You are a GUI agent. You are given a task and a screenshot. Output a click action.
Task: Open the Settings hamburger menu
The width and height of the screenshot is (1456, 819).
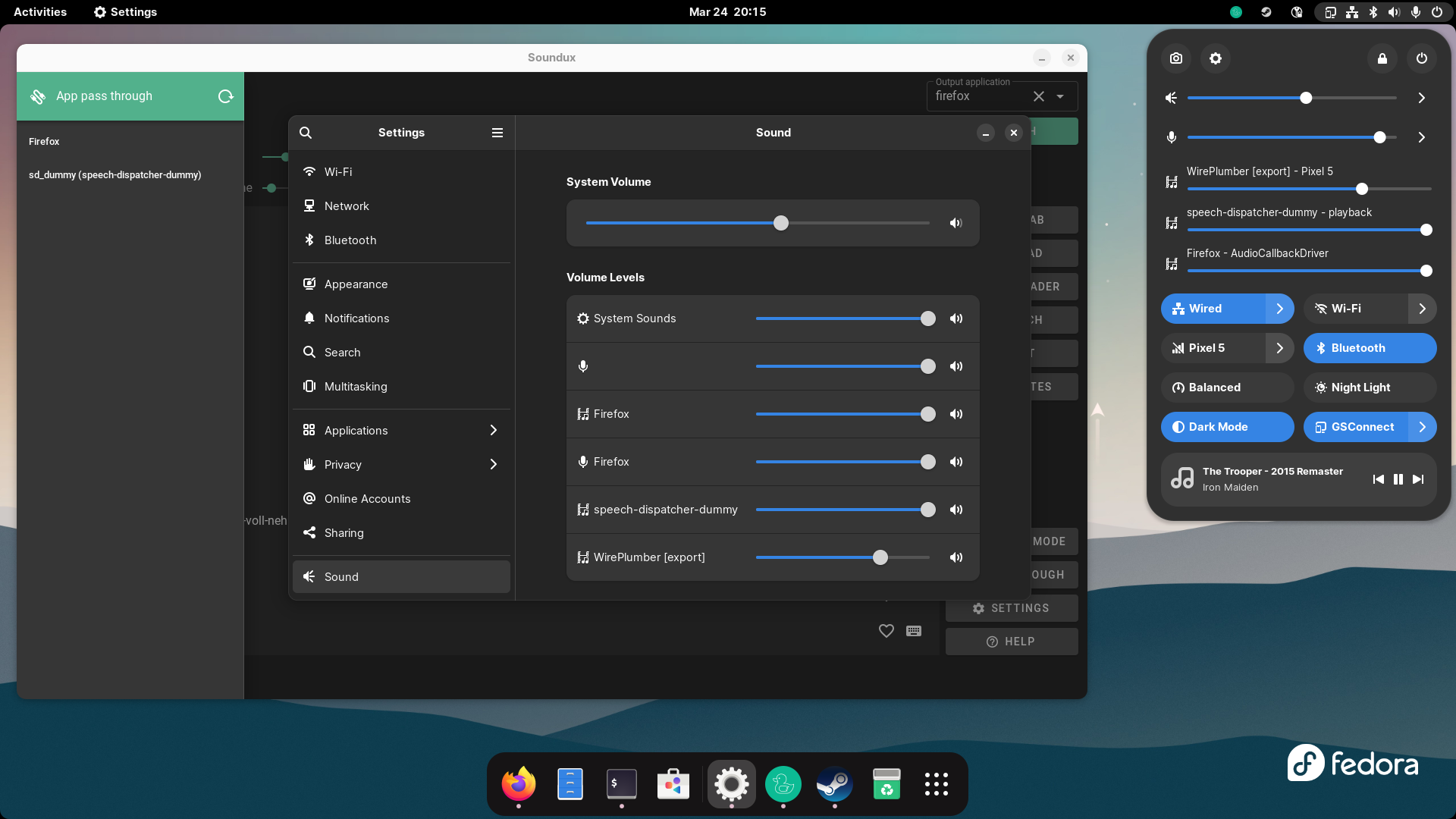(x=497, y=133)
